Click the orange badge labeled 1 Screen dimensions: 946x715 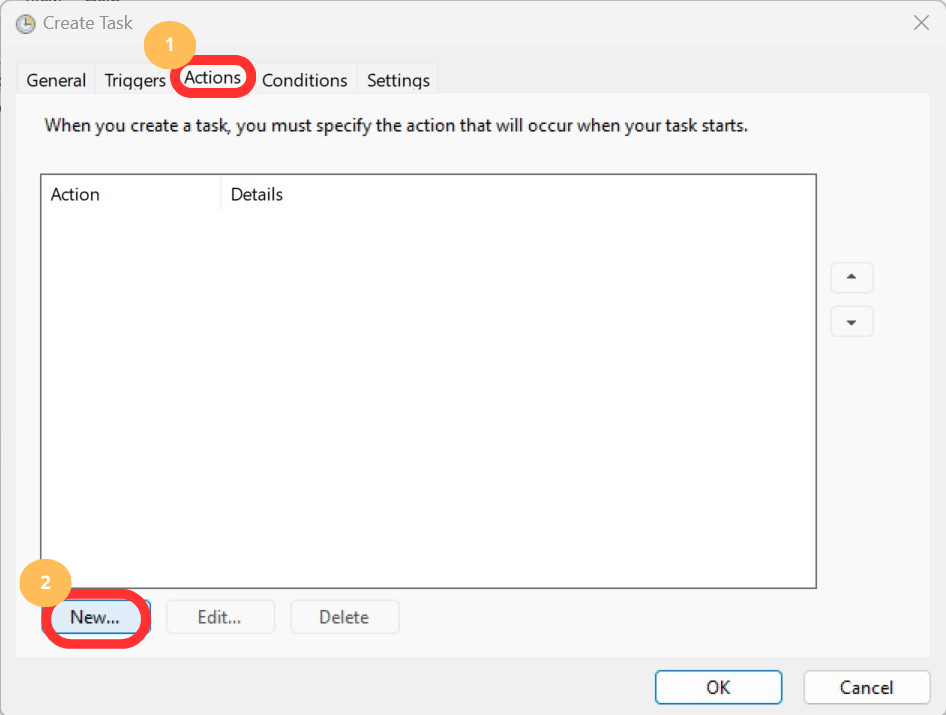pos(169,45)
